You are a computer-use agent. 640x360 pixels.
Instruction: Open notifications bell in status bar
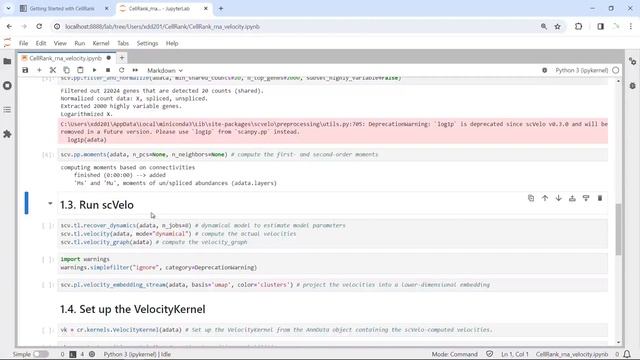tap(627, 354)
